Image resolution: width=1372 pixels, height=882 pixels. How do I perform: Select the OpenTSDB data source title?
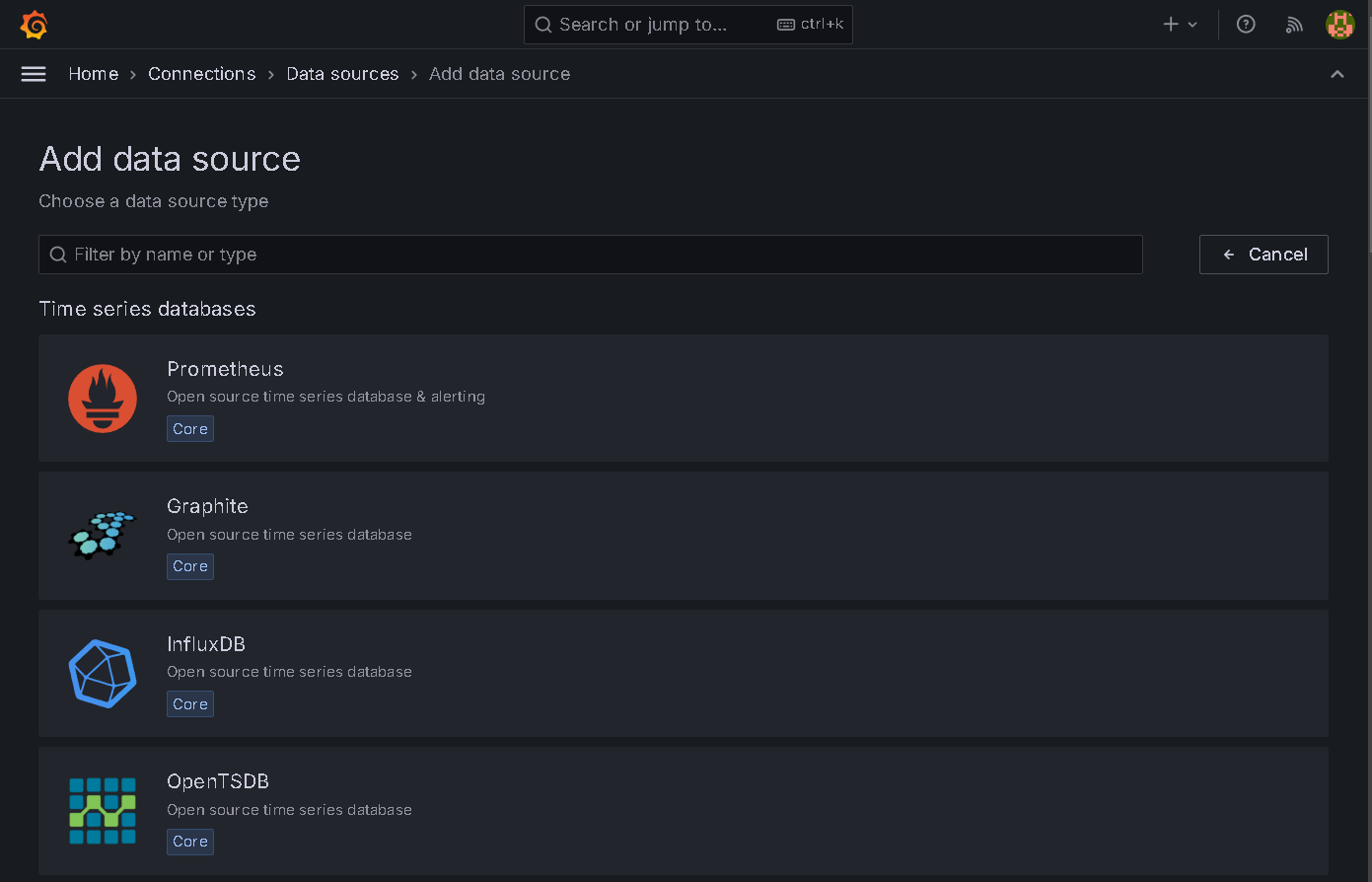pyautogui.click(x=218, y=781)
